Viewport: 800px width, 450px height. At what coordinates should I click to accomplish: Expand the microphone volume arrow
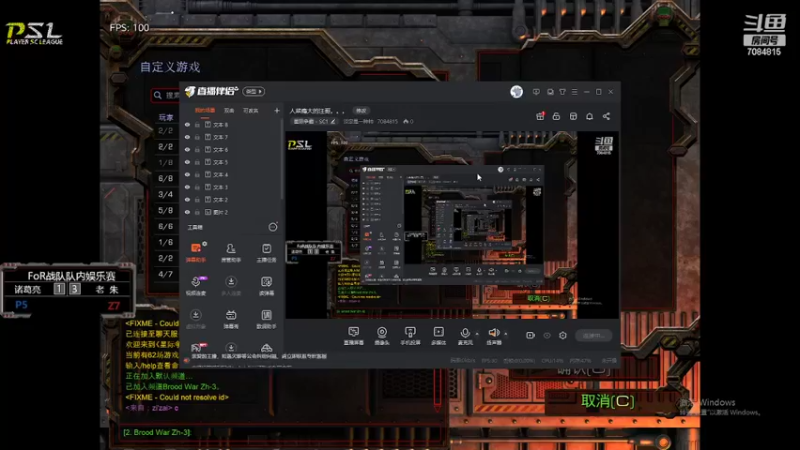(x=478, y=334)
